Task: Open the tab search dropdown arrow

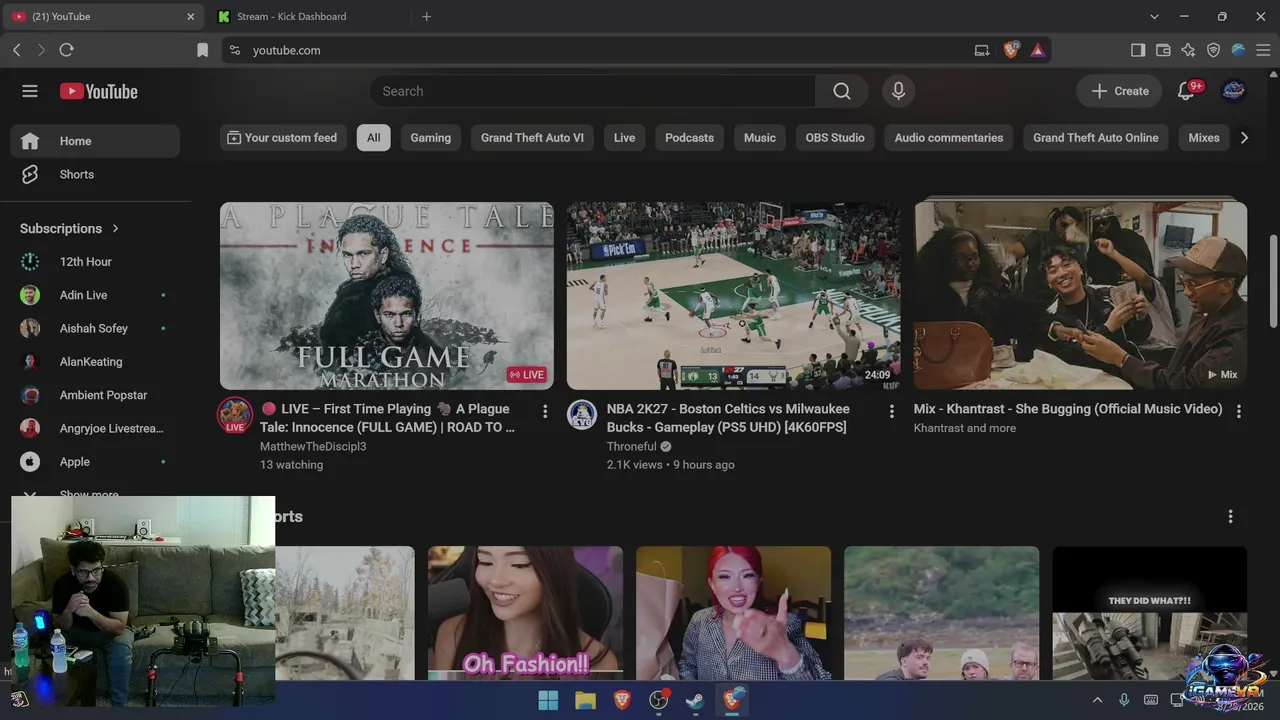Action: pyautogui.click(x=1154, y=16)
